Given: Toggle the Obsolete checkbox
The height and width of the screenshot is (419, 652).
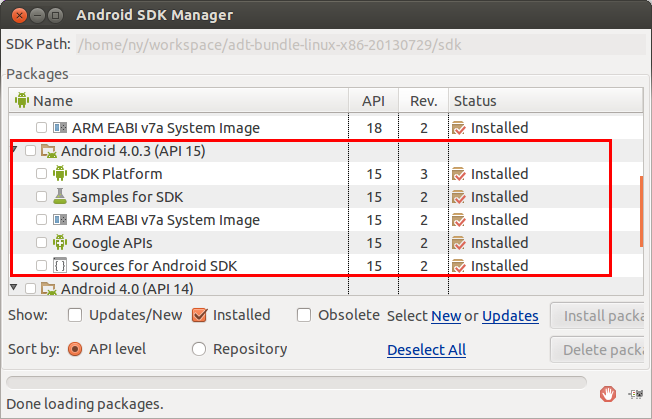Looking at the screenshot, I should click(304, 315).
